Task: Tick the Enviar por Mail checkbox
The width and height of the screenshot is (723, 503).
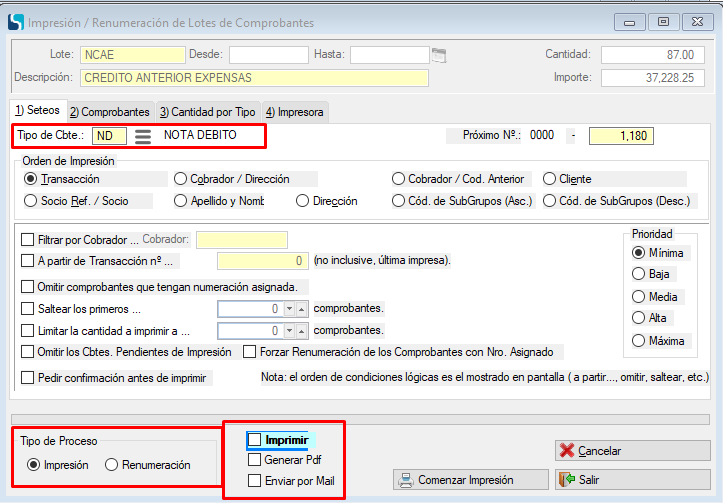Action: click(255, 481)
